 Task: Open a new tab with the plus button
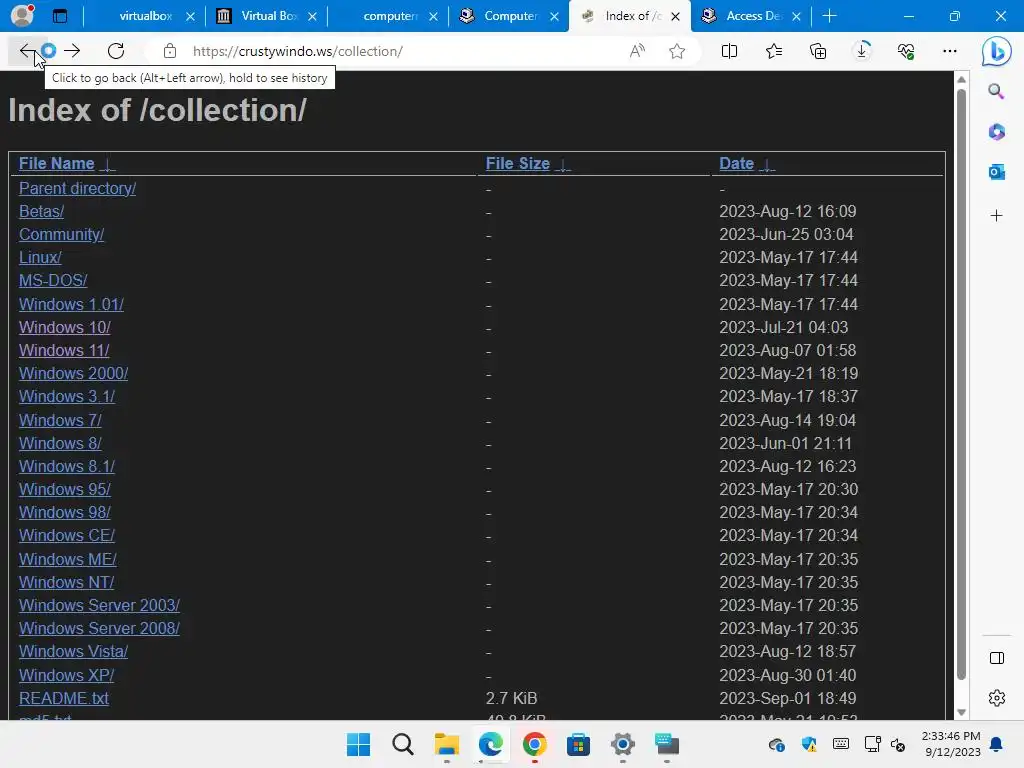829,16
